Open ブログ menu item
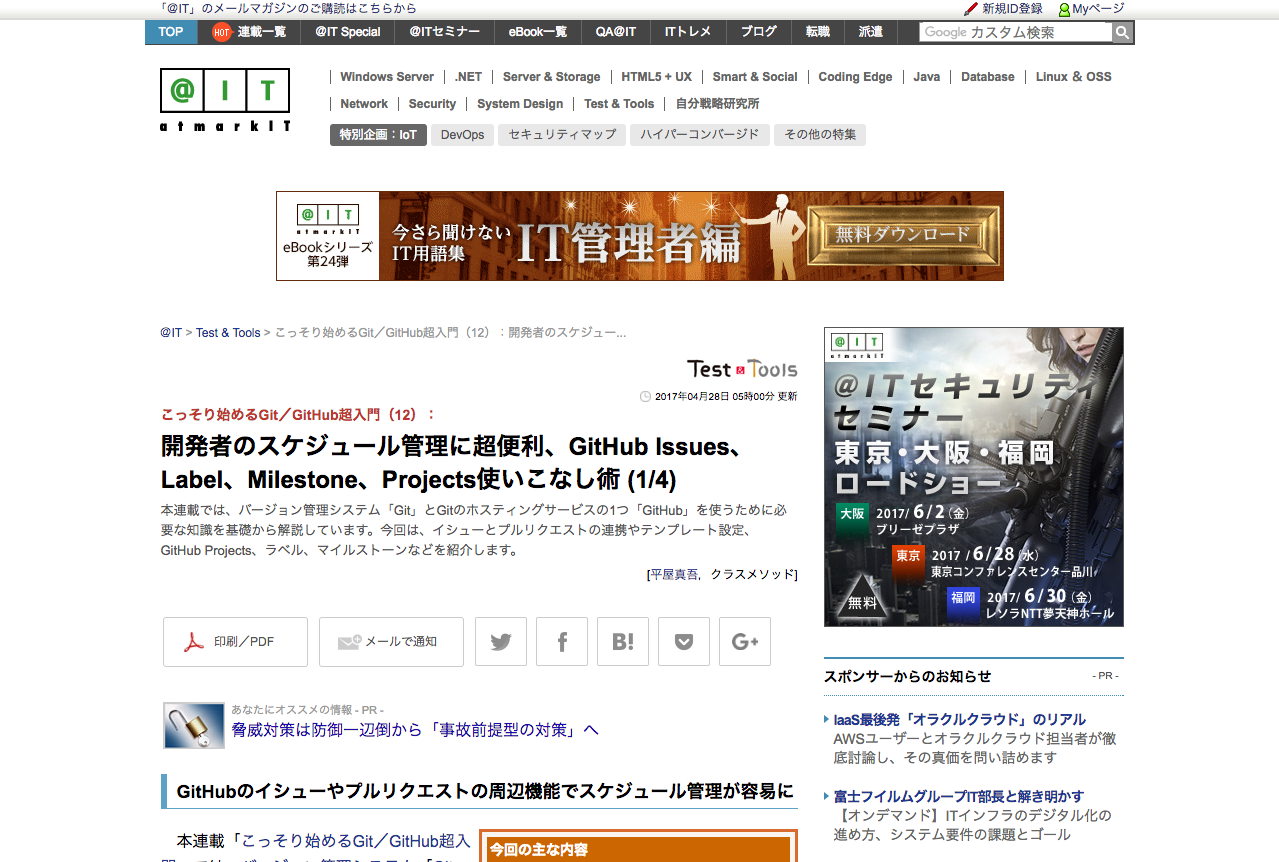The width and height of the screenshot is (1279, 862). [758, 32]
